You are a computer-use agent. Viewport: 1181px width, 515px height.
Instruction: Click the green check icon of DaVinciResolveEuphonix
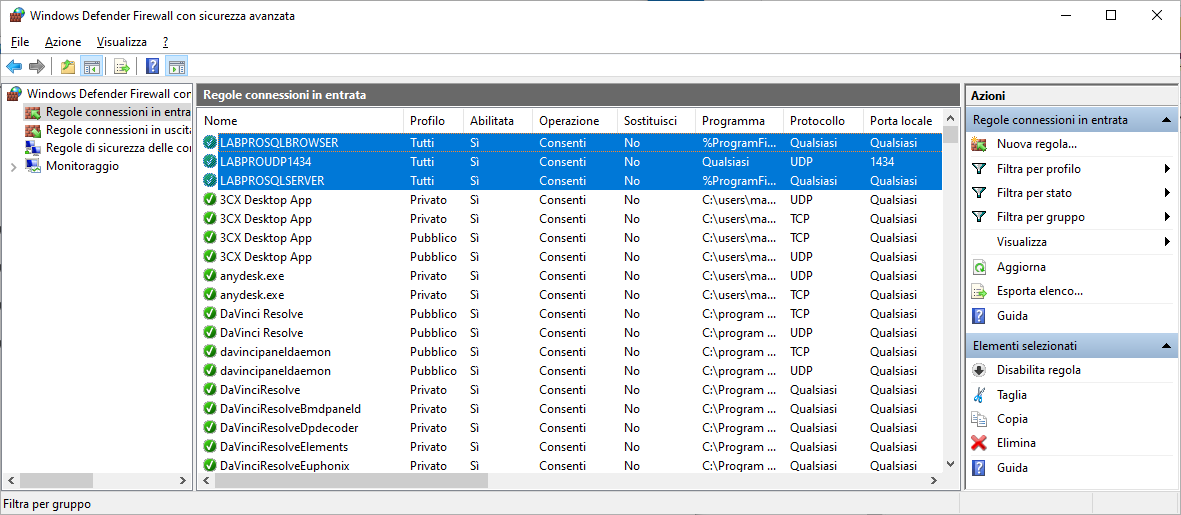click(210, 465)
